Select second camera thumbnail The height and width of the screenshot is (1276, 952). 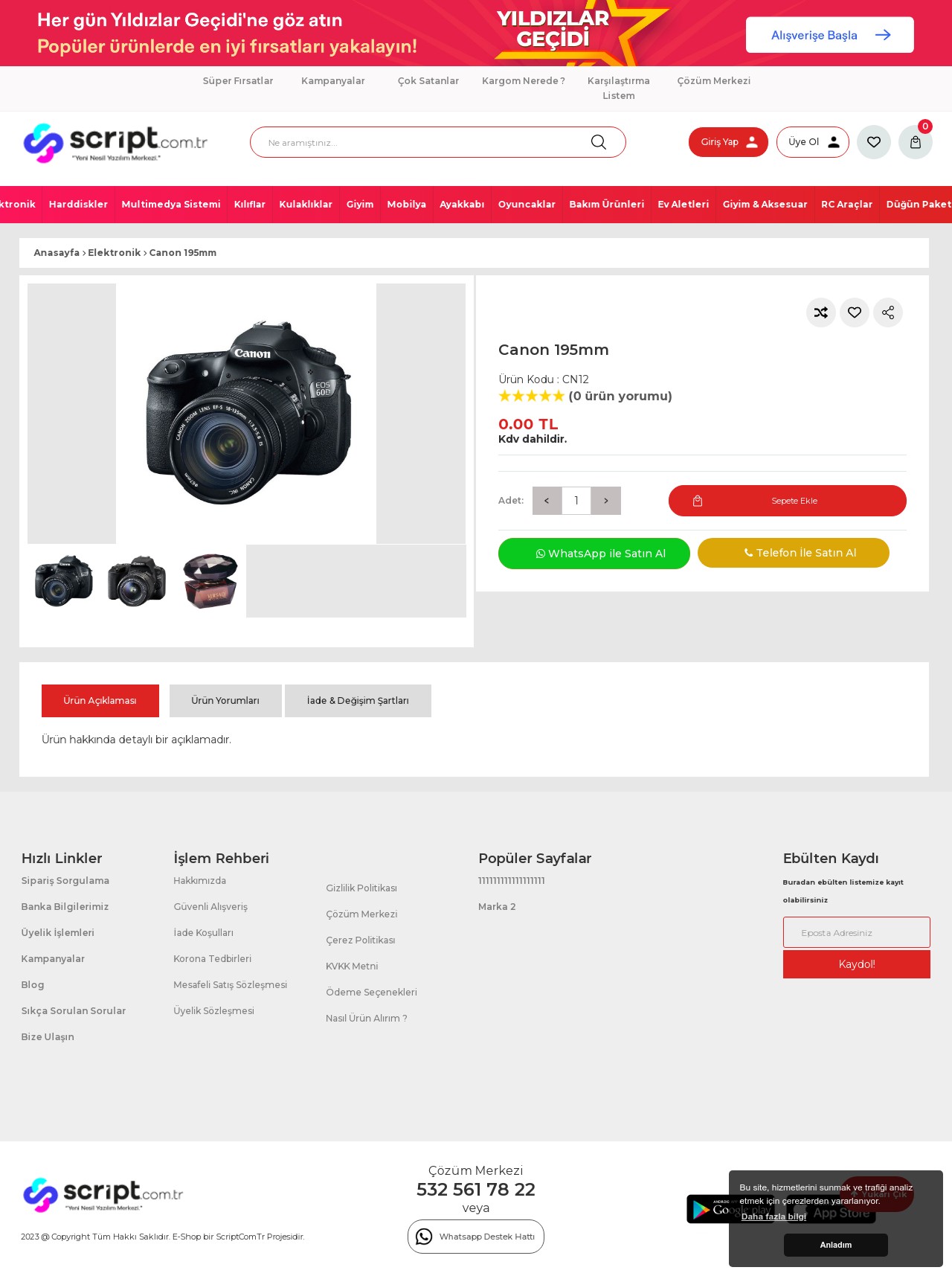click(x=137, y=581)
